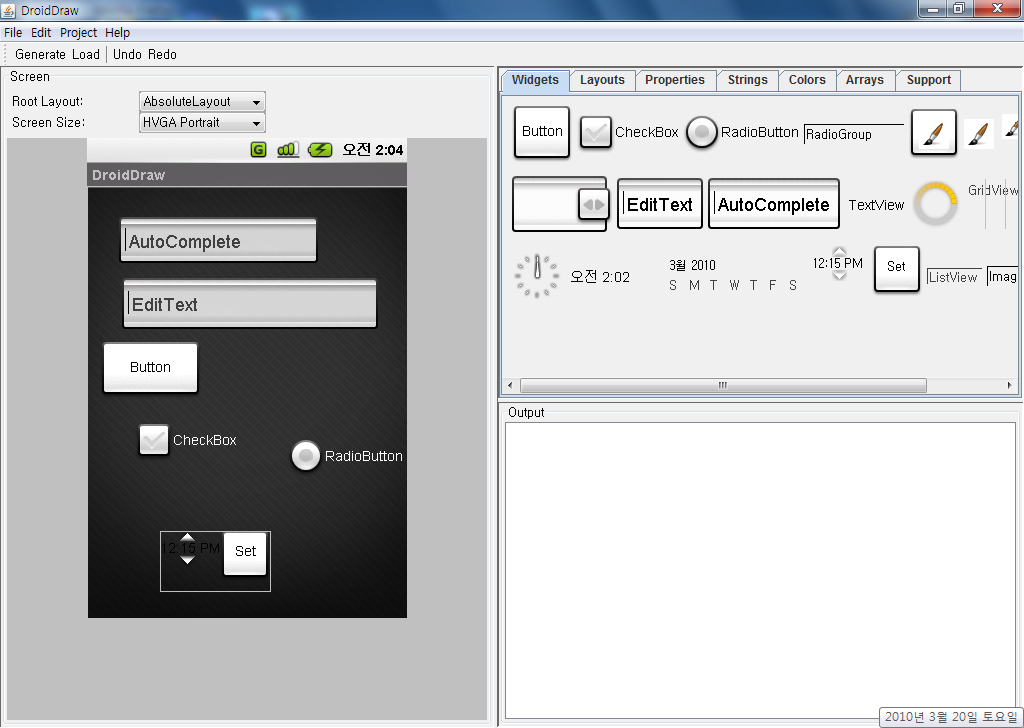Select the GridView widget in the palette
The width and height of the screenshot is (1024, 728).
click(x=993, y=204)
